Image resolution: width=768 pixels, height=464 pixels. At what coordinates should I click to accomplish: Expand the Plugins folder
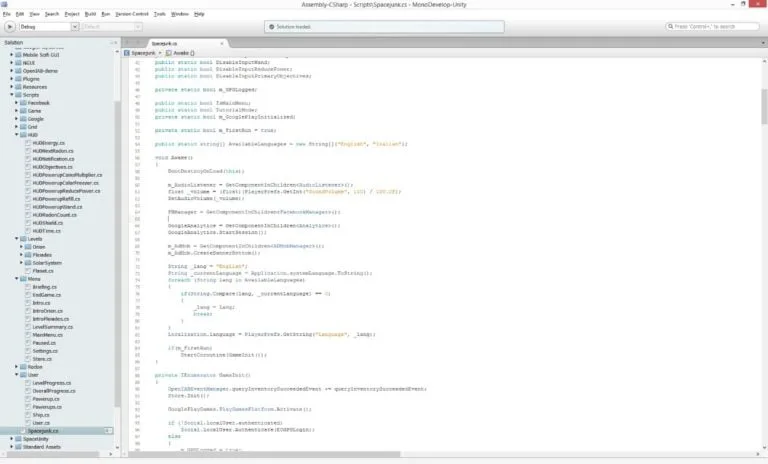[x=12, y=79]
